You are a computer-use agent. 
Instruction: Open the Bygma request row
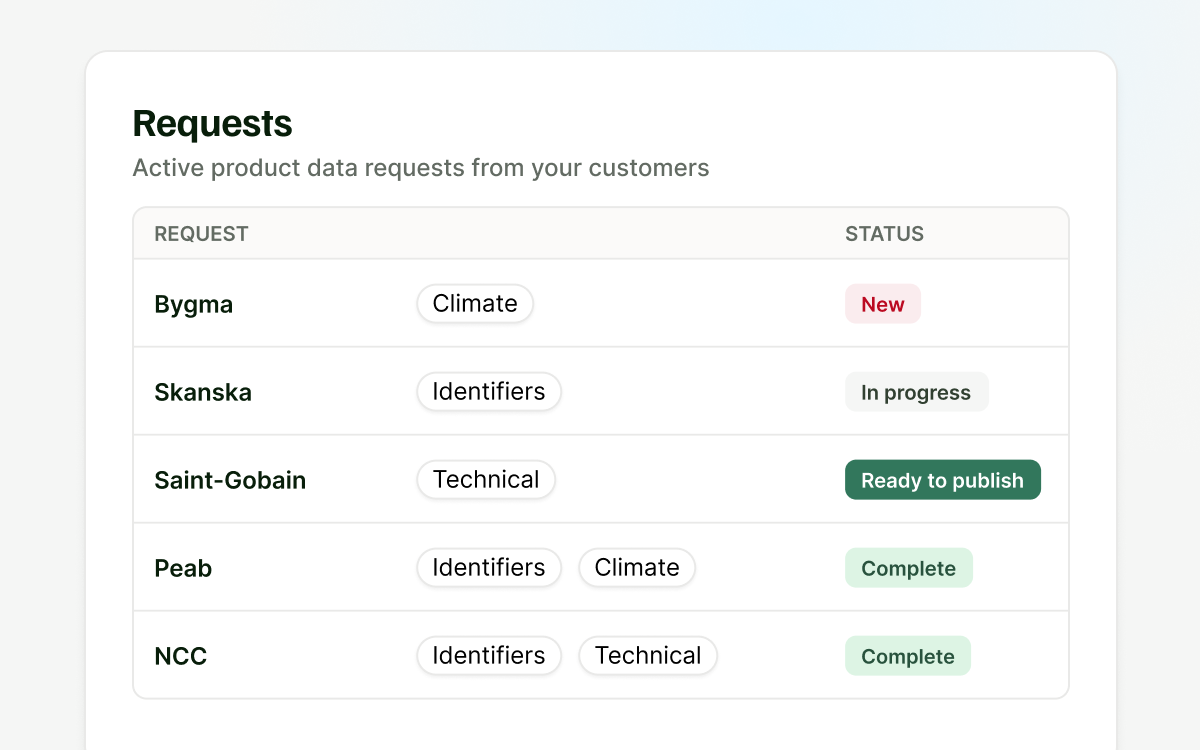click(x=601, y=303)
